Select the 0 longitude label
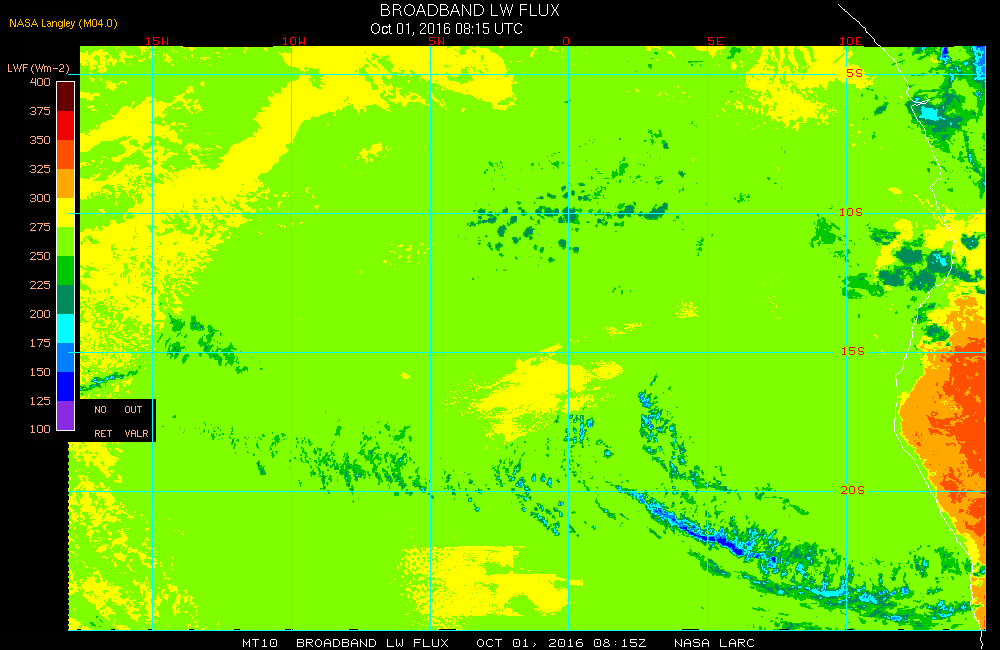Screen dimensions: 1000x650 point(566,41)
